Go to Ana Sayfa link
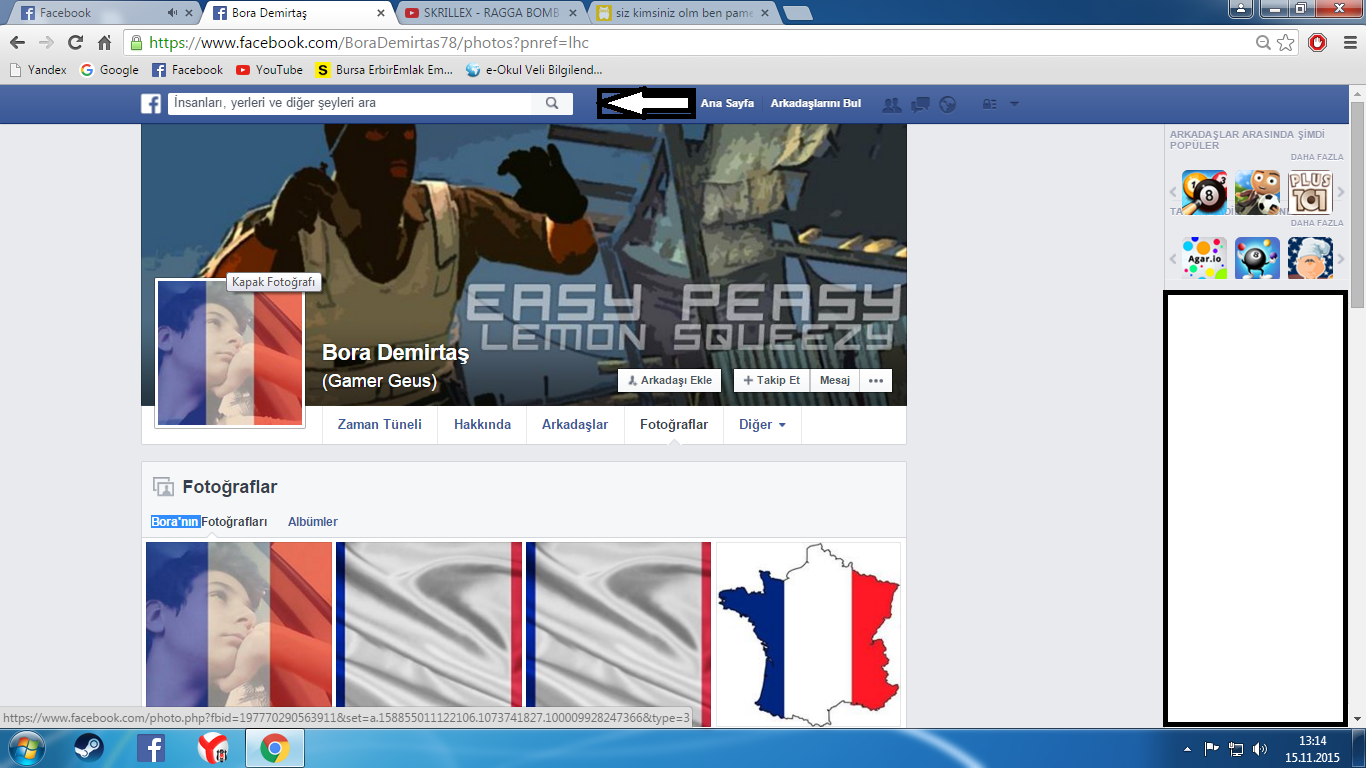 (x=727, y=103)
